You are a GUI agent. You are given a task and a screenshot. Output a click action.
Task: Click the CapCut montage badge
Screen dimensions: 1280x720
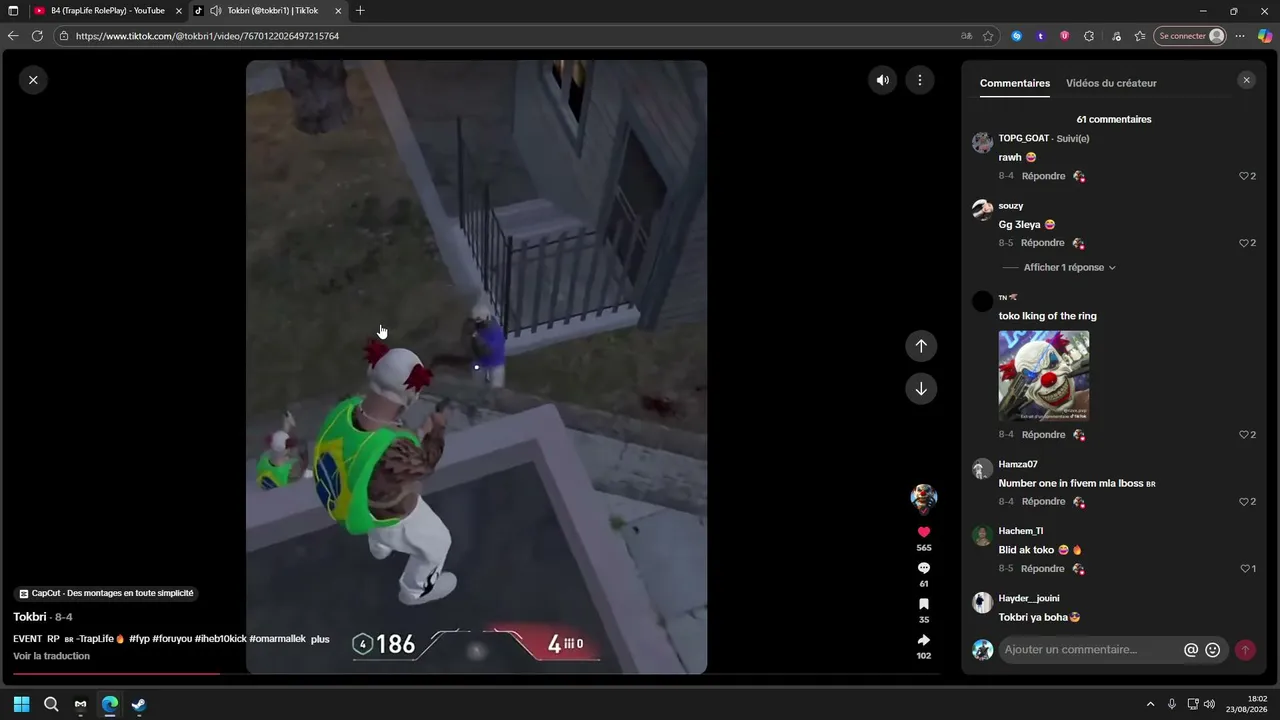coord(106,593)
